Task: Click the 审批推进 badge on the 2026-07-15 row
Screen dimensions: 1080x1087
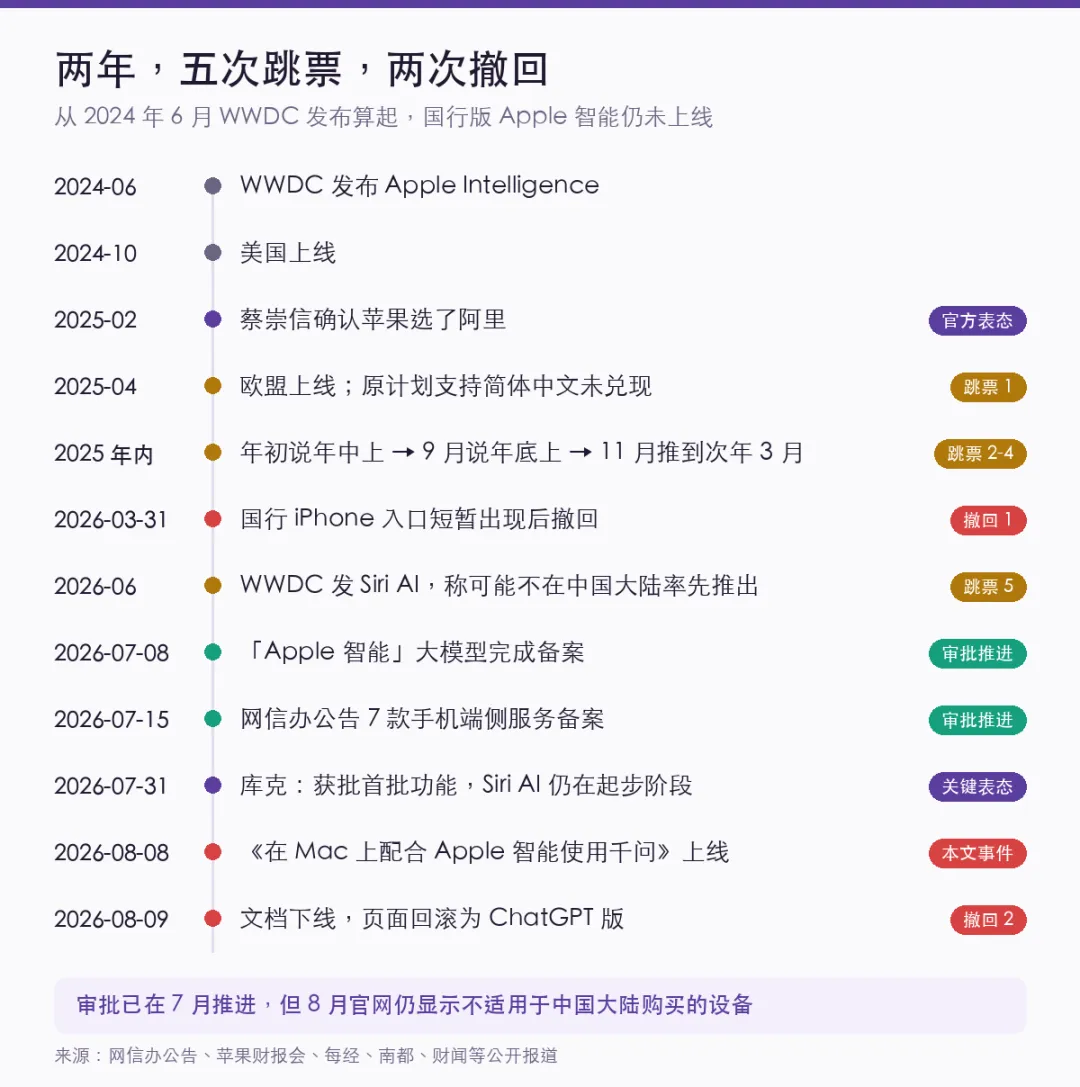Action: coord(977,720)
